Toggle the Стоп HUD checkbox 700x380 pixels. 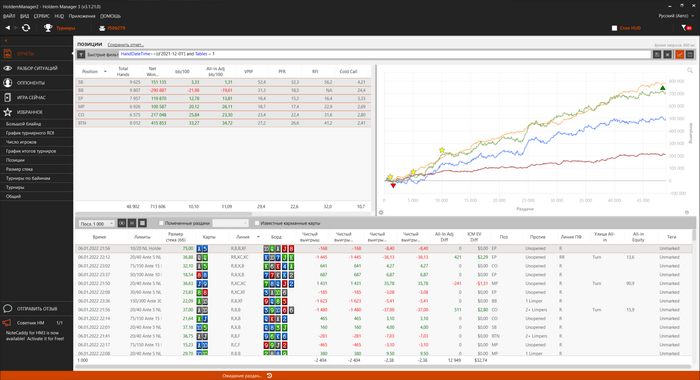(x=614, y=28)
